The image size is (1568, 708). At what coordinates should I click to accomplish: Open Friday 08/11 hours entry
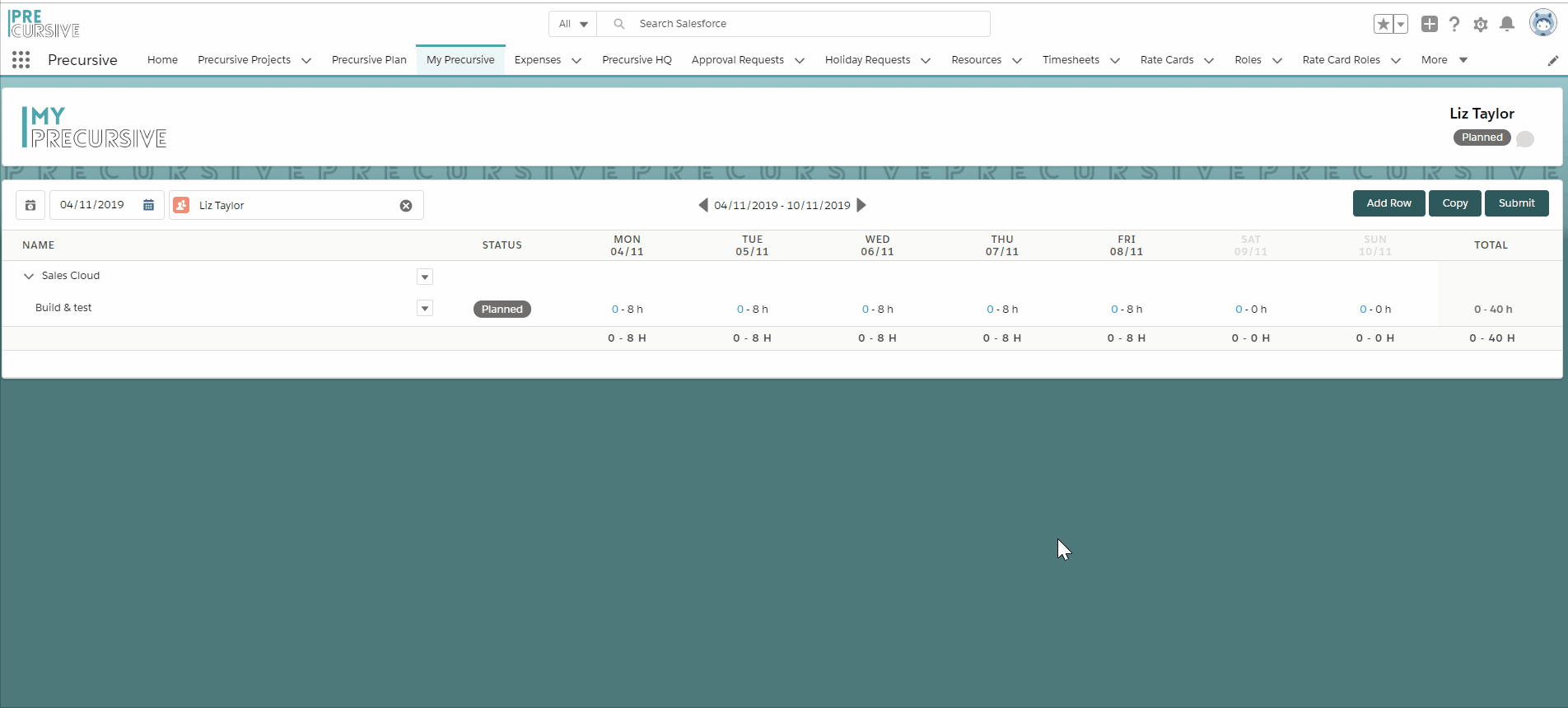click(1127, 310)
